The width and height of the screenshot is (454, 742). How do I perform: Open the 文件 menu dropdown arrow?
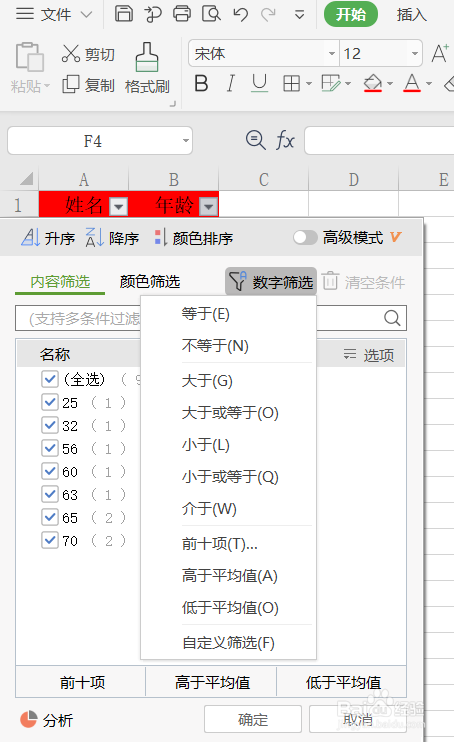[x=86, y=15]
